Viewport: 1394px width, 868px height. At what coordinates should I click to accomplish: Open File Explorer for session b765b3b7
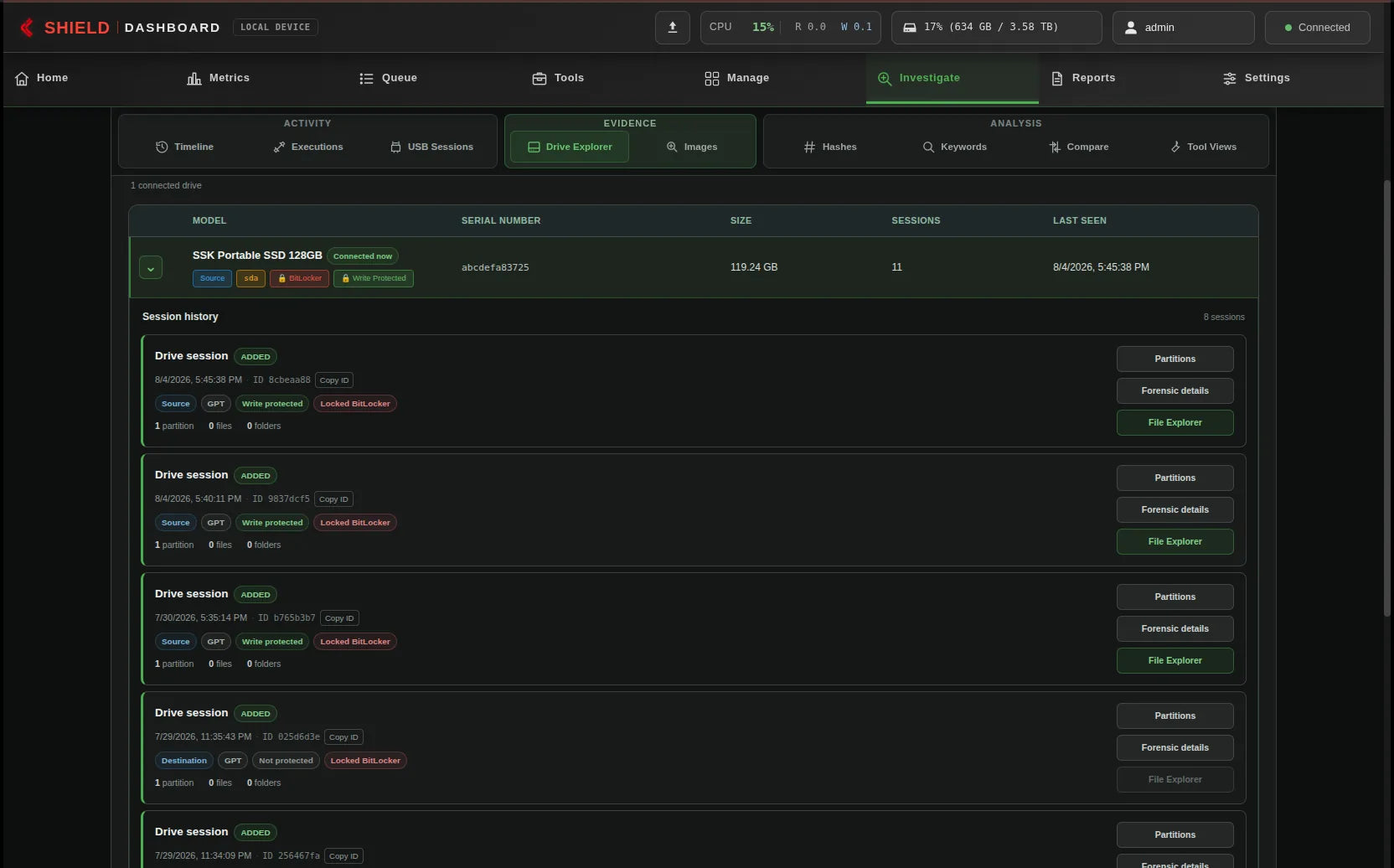coord(1175,660)
